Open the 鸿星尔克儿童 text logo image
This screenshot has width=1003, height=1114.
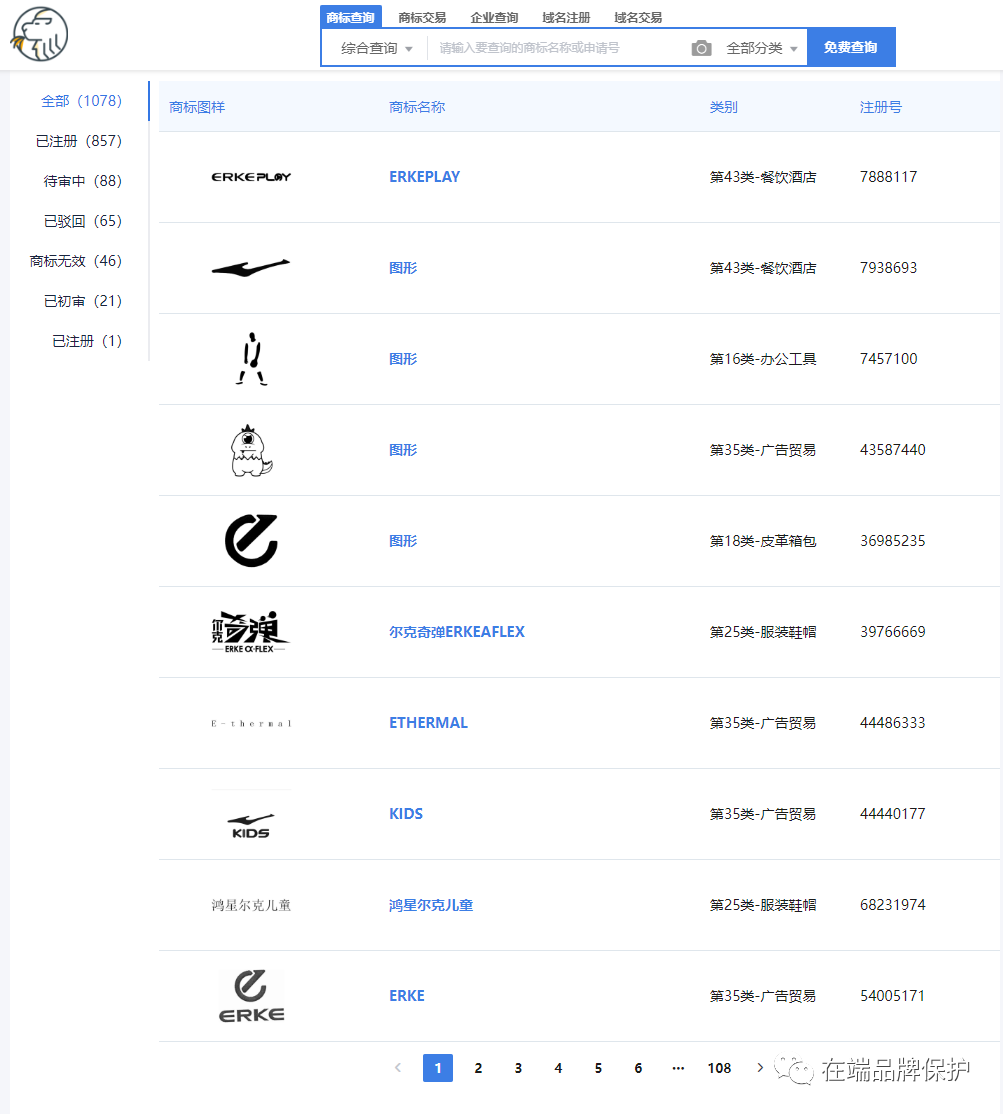click(251, 905)
